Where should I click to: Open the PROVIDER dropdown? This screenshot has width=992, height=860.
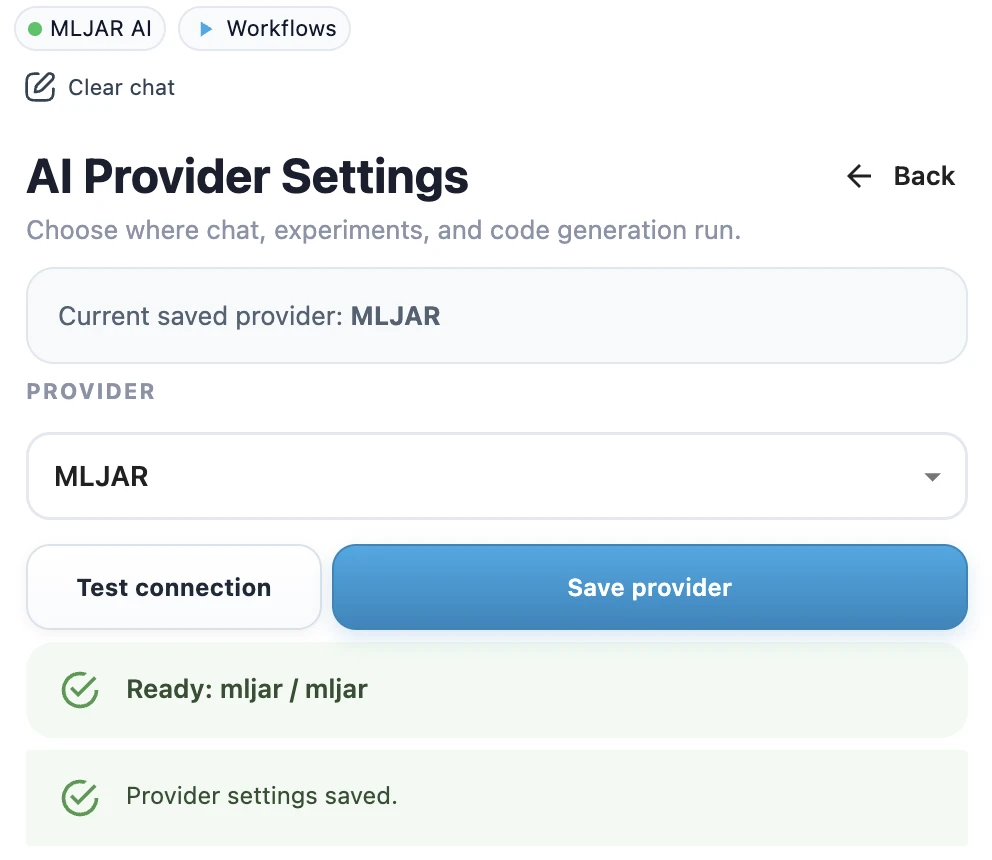click(x=497, y=476)
